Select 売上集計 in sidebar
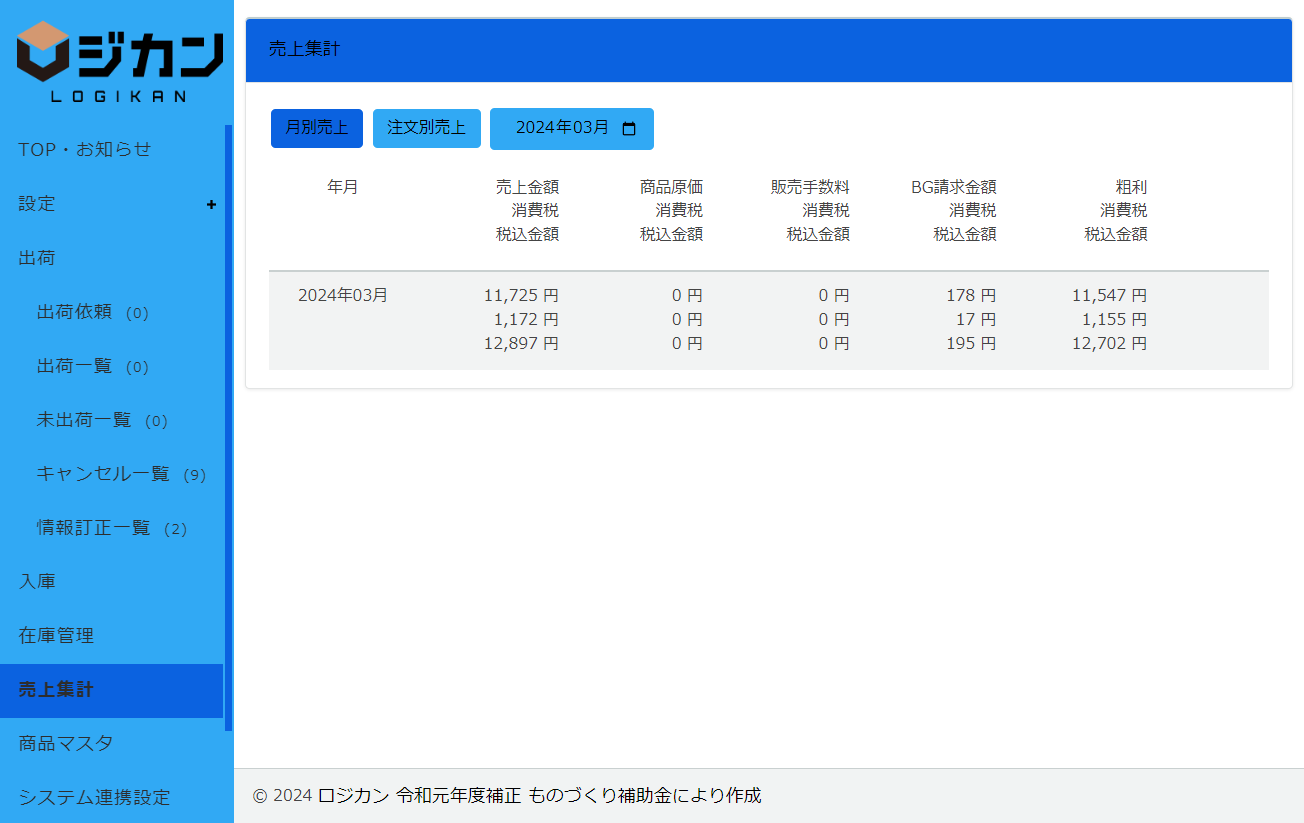This screenshot has width=1304, height=823. coord(56,690)
